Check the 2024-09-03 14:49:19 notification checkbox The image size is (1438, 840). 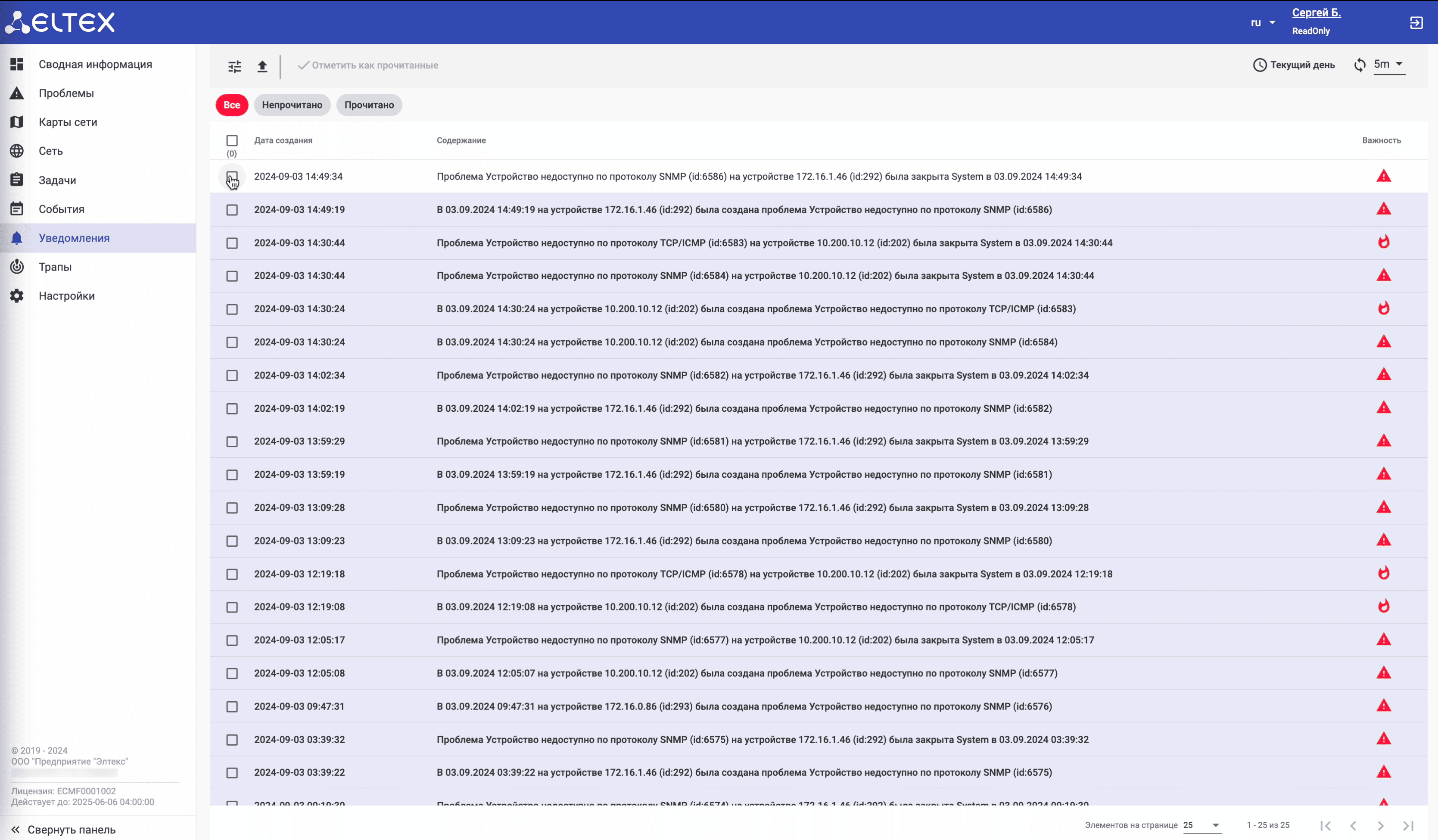coord(232,210)
